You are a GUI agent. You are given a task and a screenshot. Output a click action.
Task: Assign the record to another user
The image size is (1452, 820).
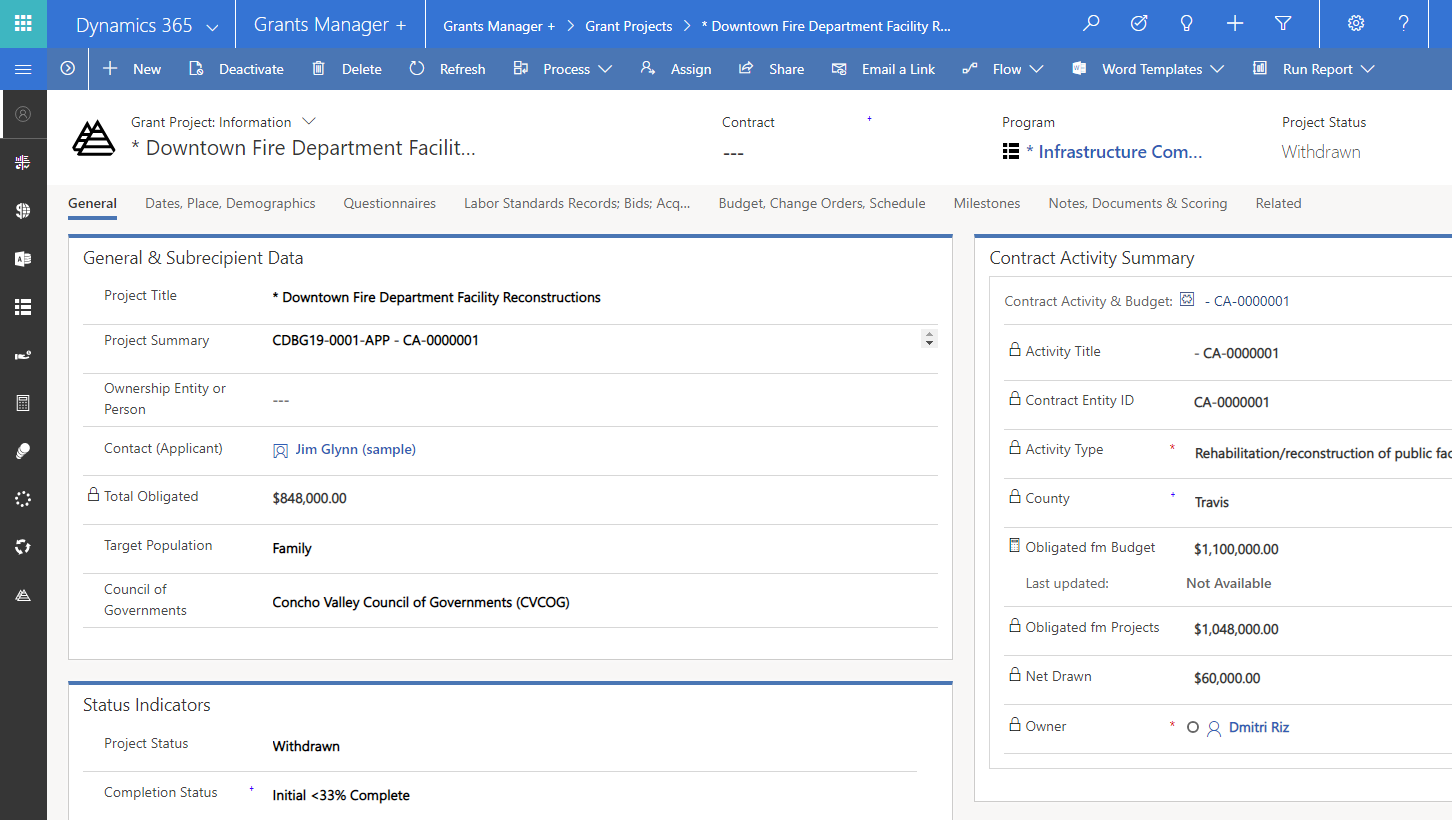point(676,69)
